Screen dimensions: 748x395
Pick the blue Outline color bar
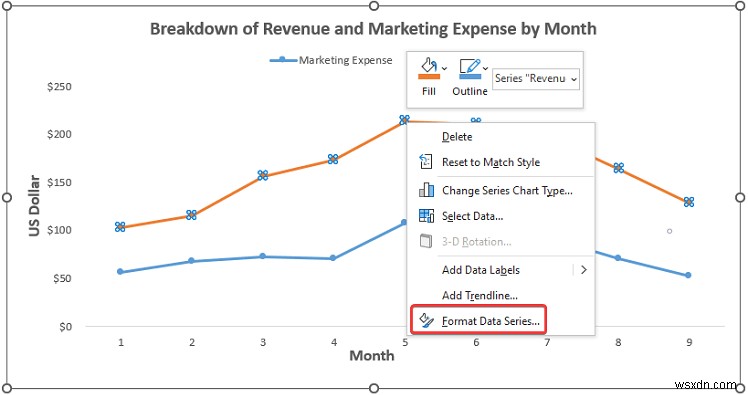point(470,76)
